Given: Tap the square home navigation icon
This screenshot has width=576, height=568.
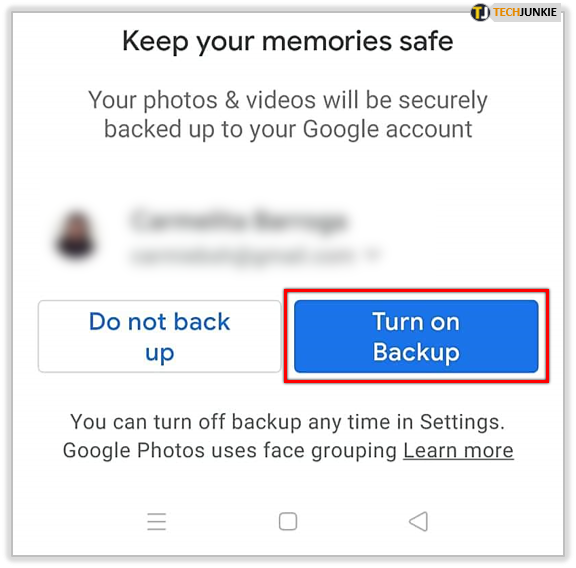Looking at the screenshot, I should click(288, 521).
